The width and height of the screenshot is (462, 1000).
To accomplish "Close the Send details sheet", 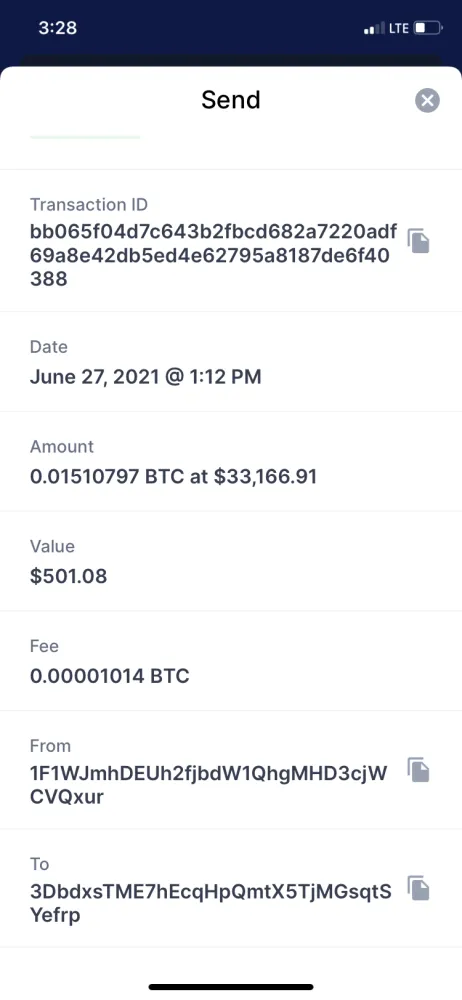I will pyautogui.click(x=427, y=100).
